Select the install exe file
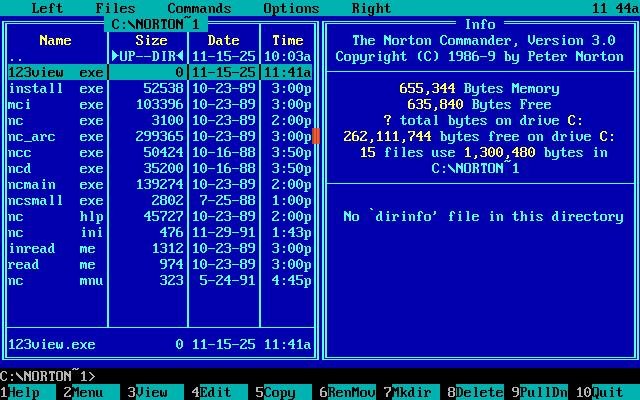 160,88
